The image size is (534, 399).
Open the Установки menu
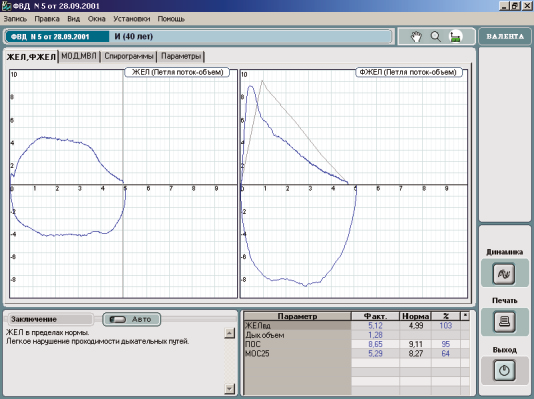[x=132, y=19]
